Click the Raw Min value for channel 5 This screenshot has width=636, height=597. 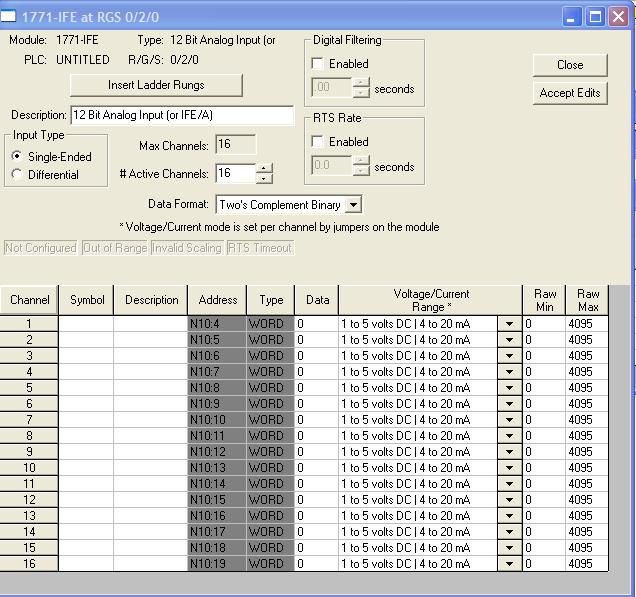point(544,388)
